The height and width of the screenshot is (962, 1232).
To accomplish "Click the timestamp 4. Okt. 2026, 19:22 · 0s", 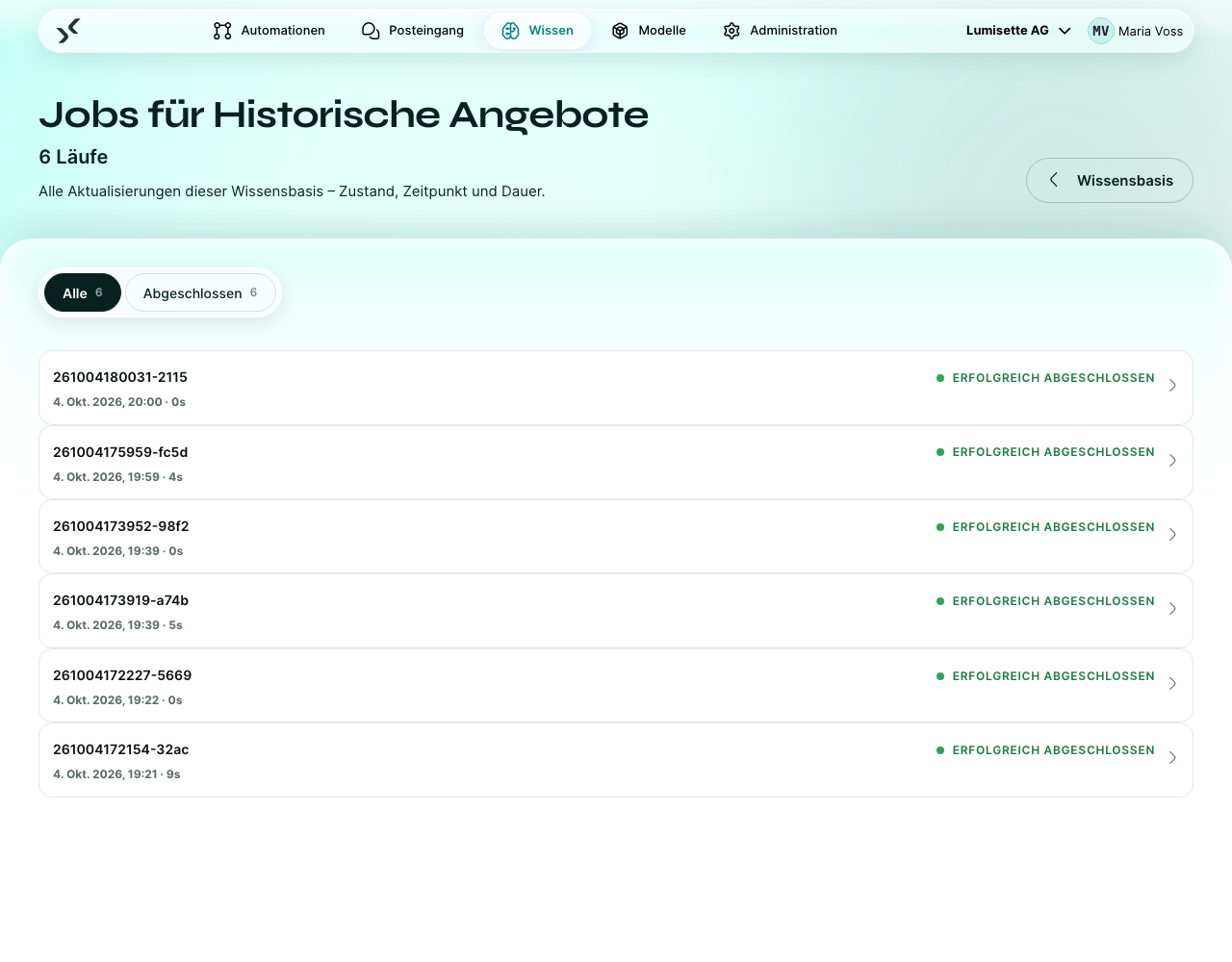I will [117, 700].
